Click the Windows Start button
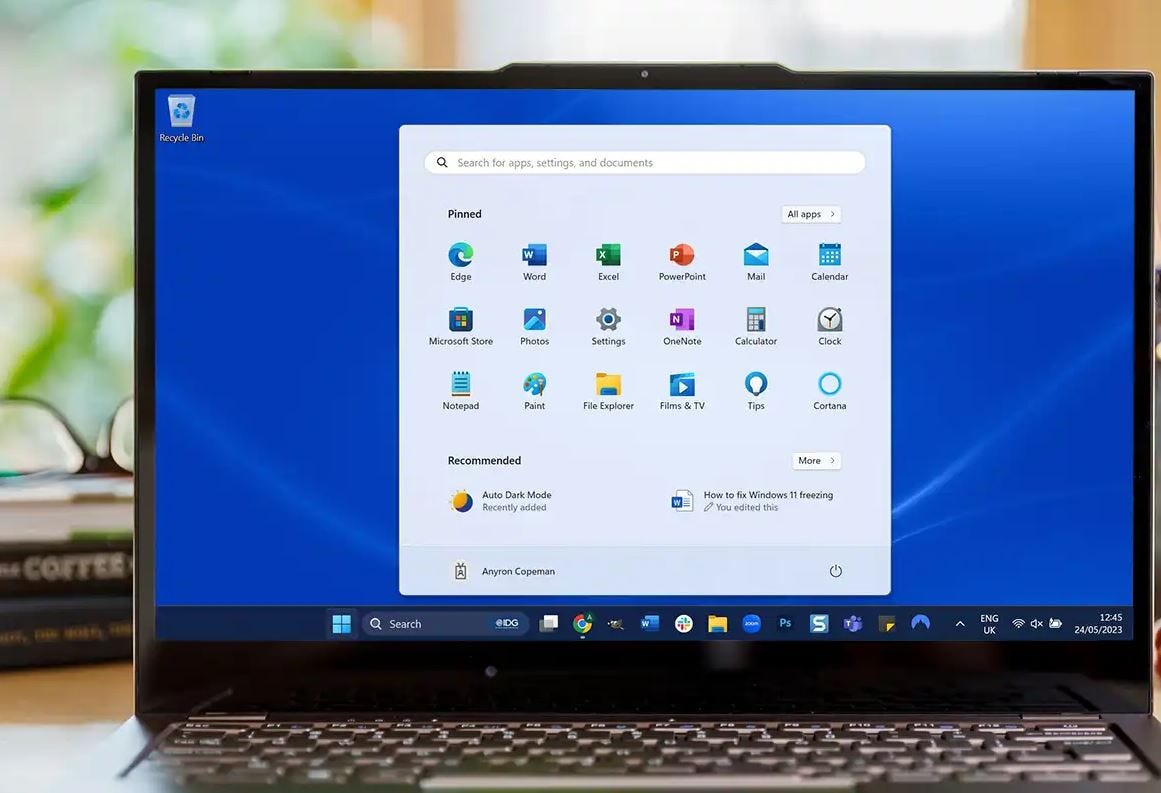 tap(342, 623)
